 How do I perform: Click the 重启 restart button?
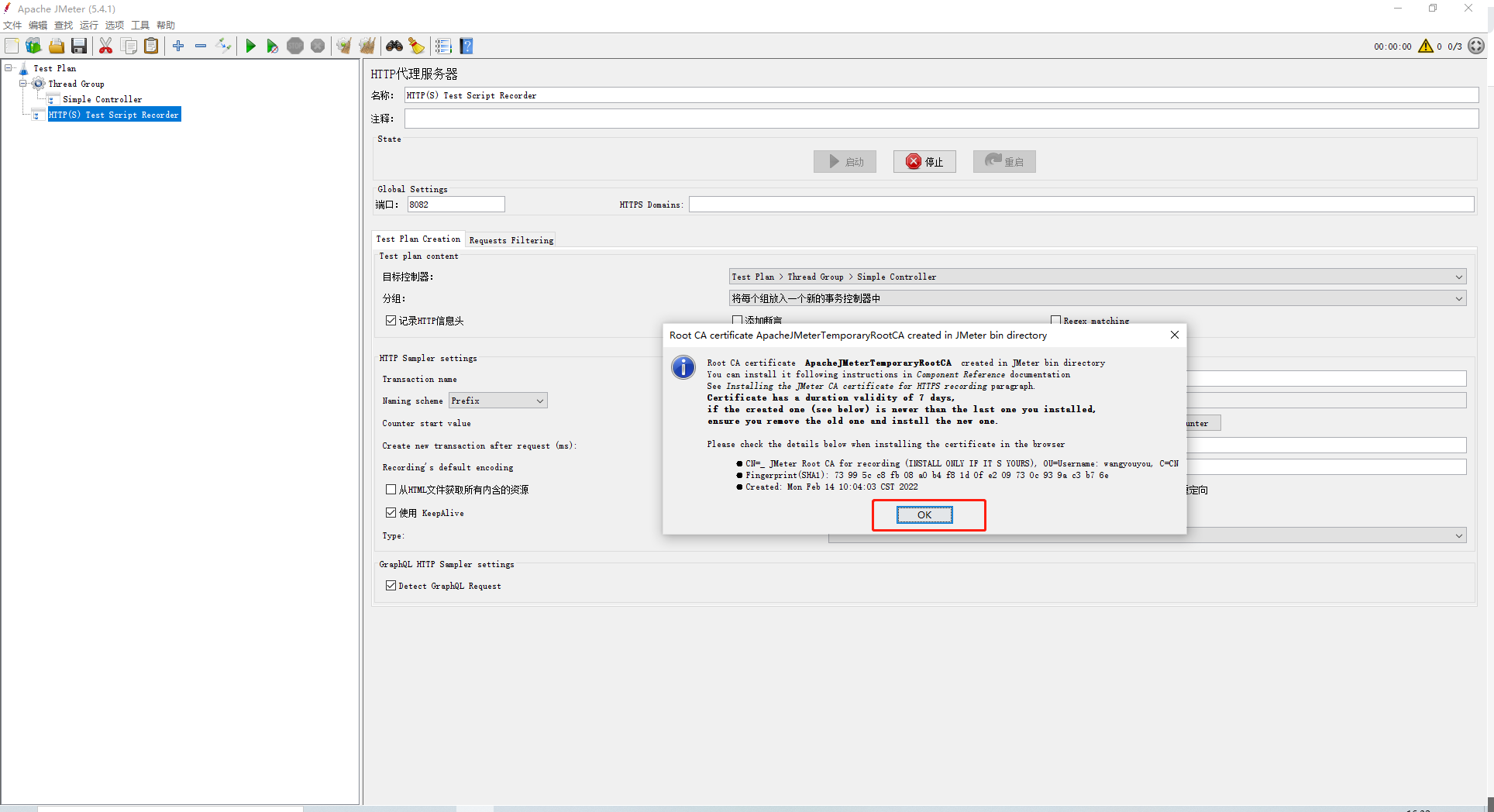coord(1004,161)
